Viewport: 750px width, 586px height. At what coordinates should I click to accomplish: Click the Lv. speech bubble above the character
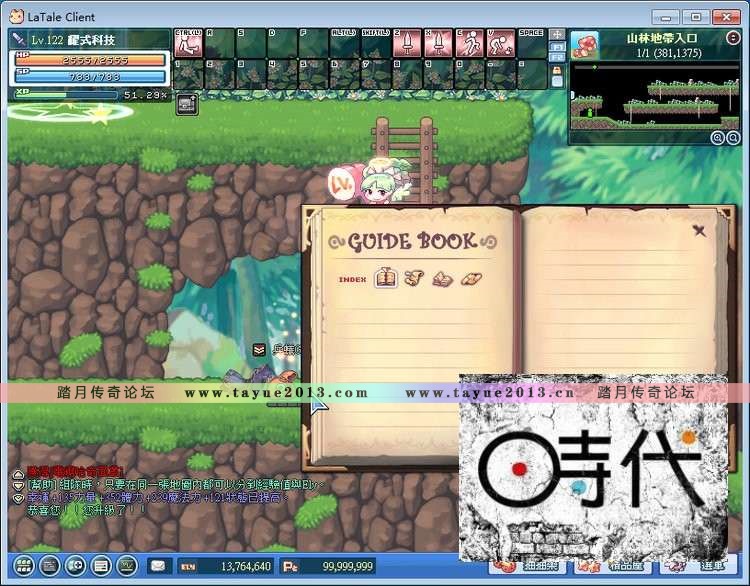342,184
